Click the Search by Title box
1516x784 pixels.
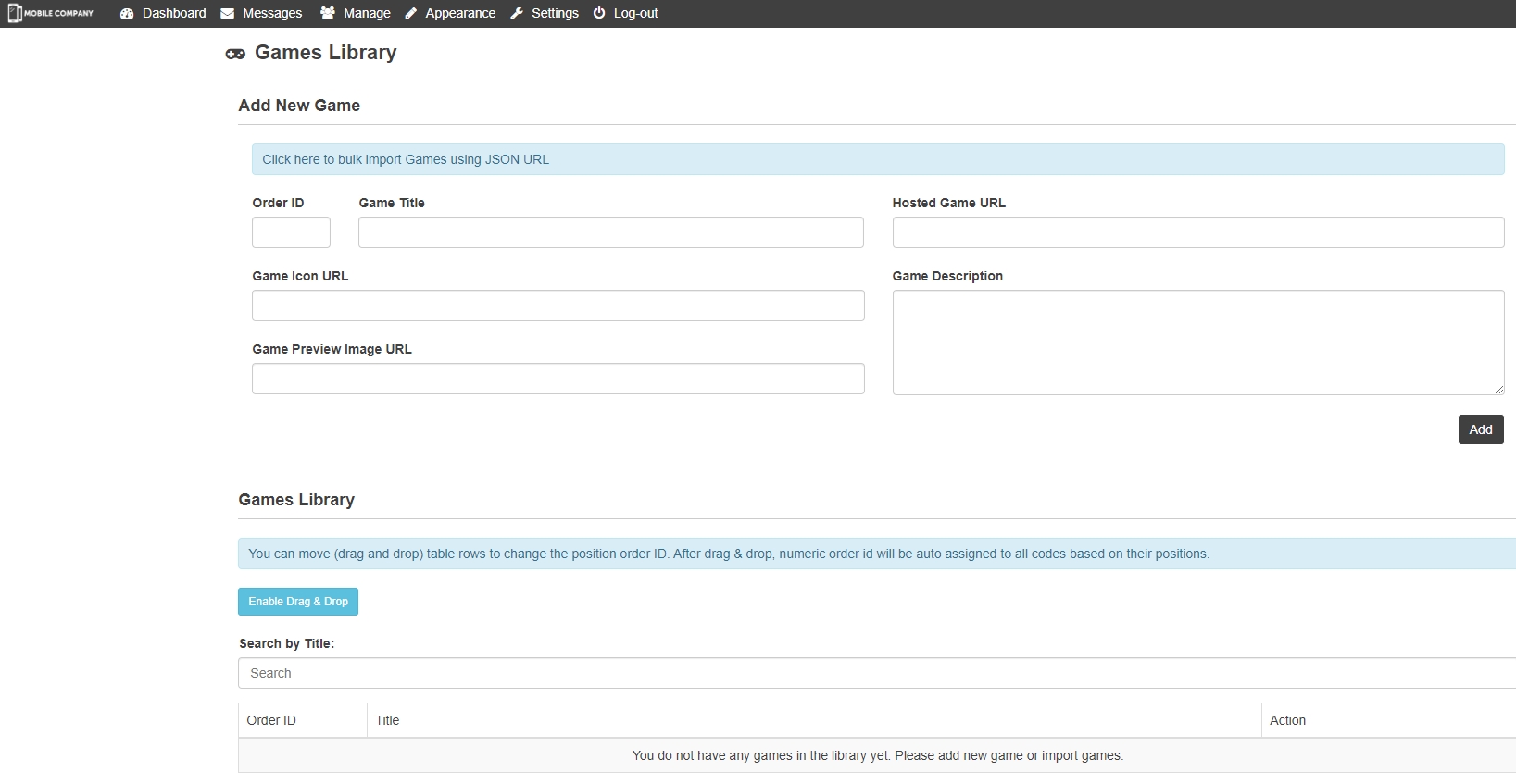[877, 673]
